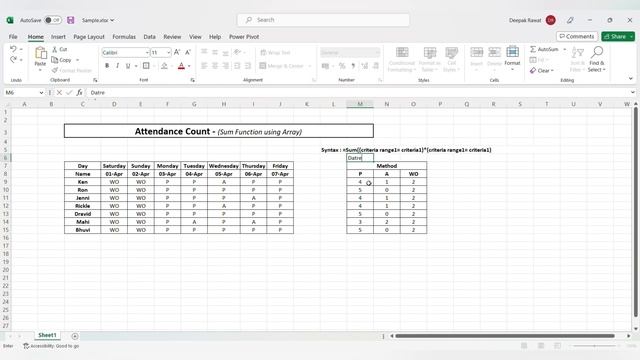Click the Save icon in title bar

[x=71, y=20]
